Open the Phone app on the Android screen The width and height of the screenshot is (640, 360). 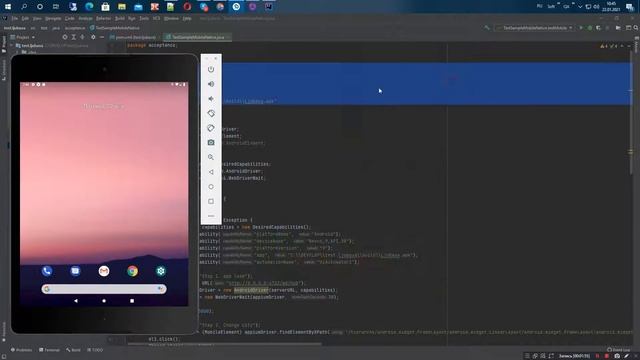(x=47, y=271)
